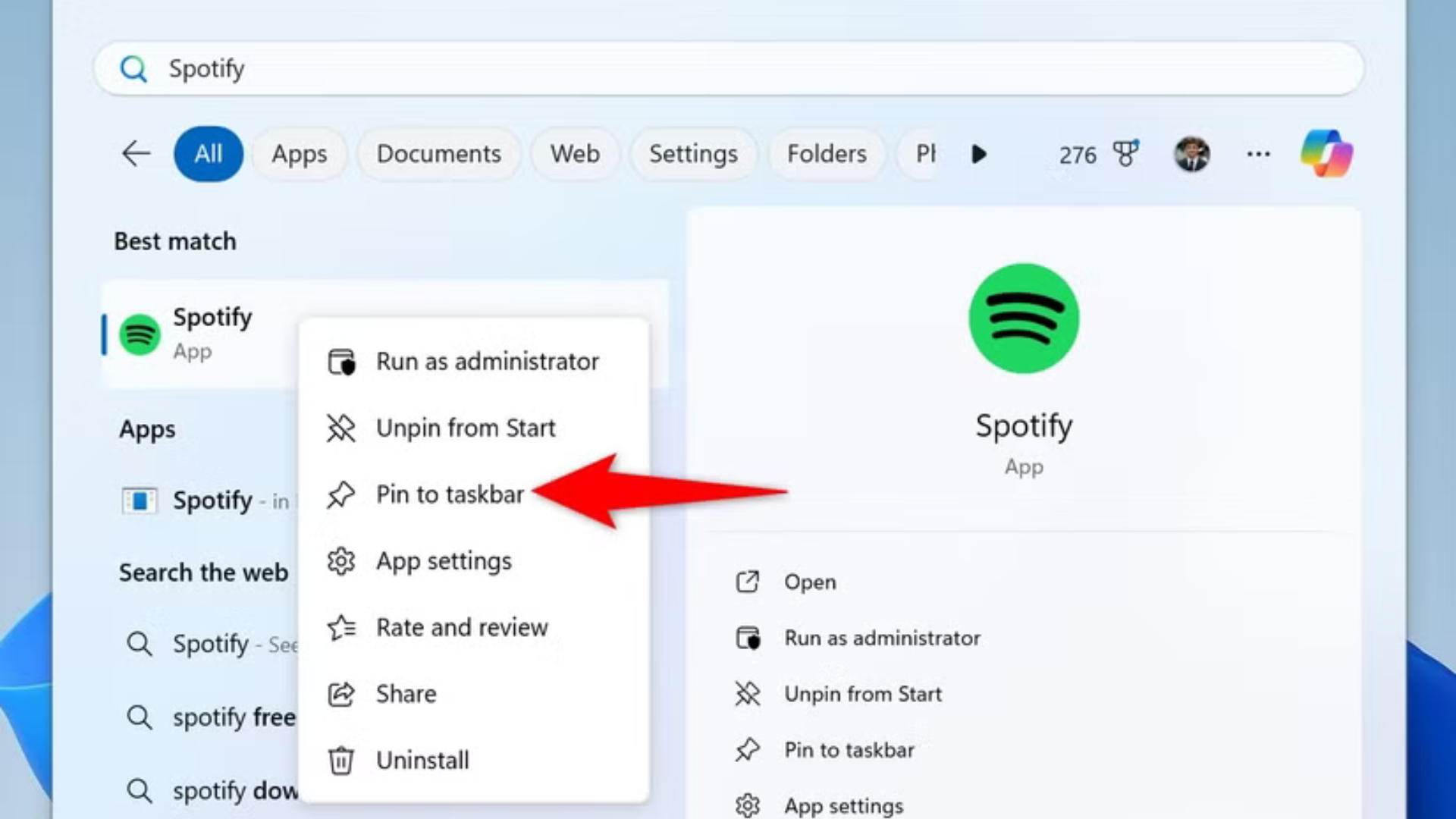Switch to the Apps filter tab
Screen dimensions: 1456x819
point(300,154)
